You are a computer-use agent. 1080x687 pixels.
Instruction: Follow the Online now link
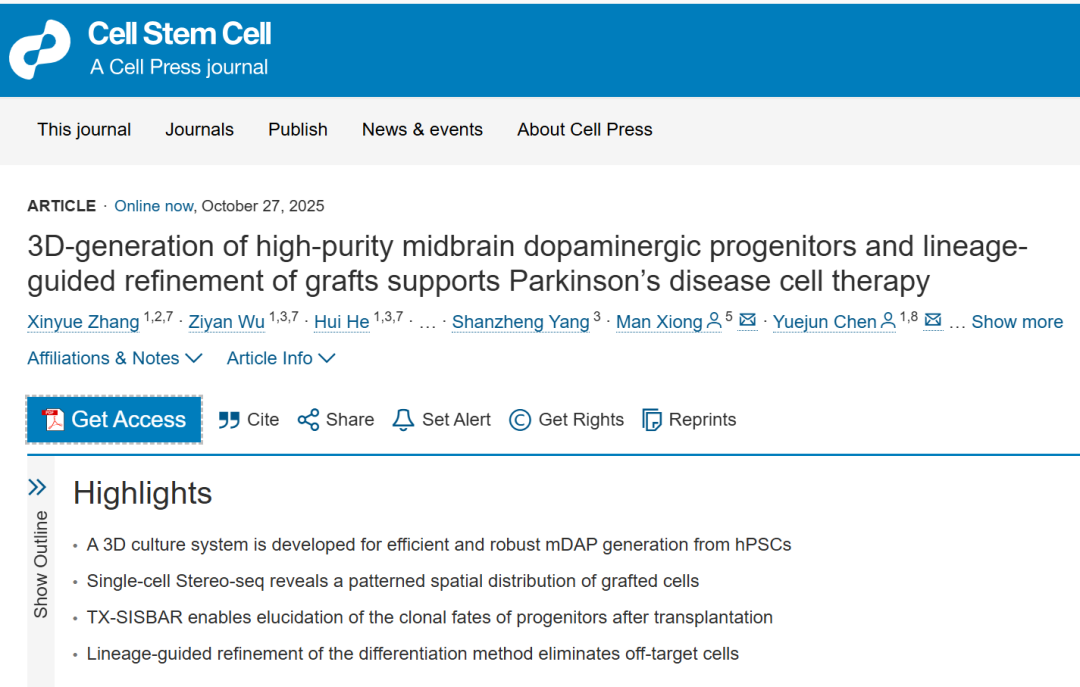coord(153,206)
